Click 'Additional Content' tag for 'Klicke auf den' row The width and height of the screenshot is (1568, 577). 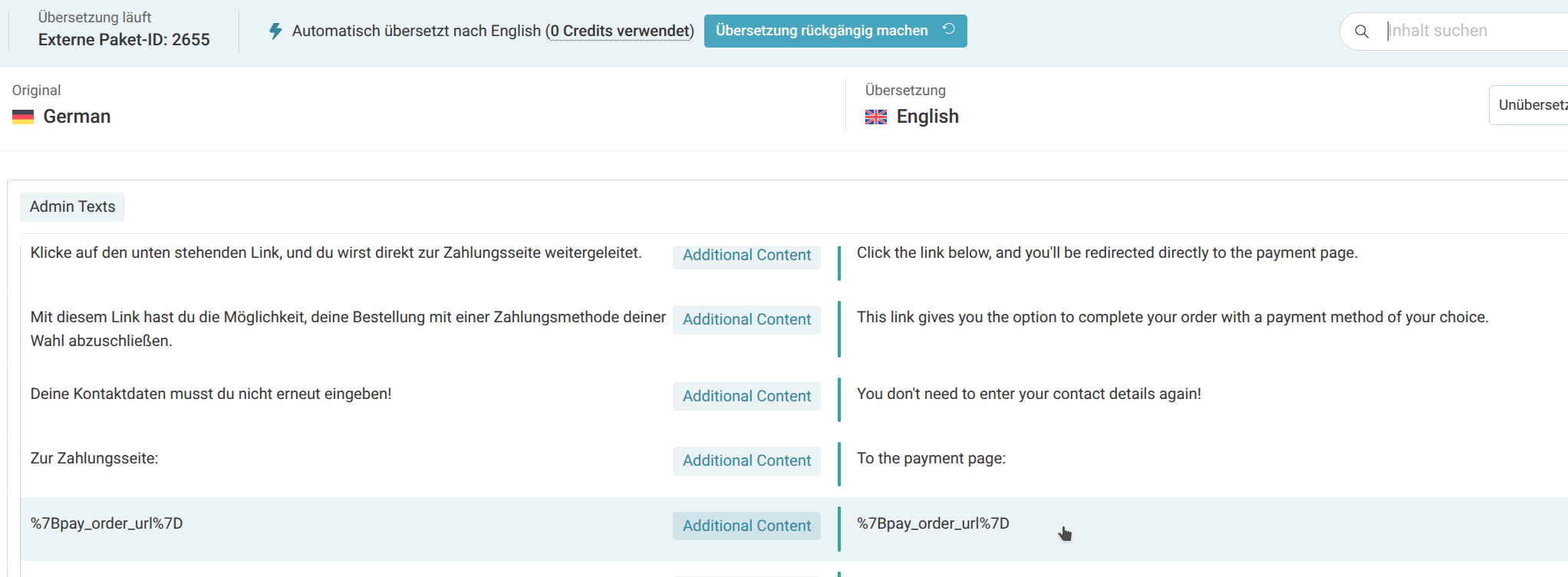(x=746, y=256)
